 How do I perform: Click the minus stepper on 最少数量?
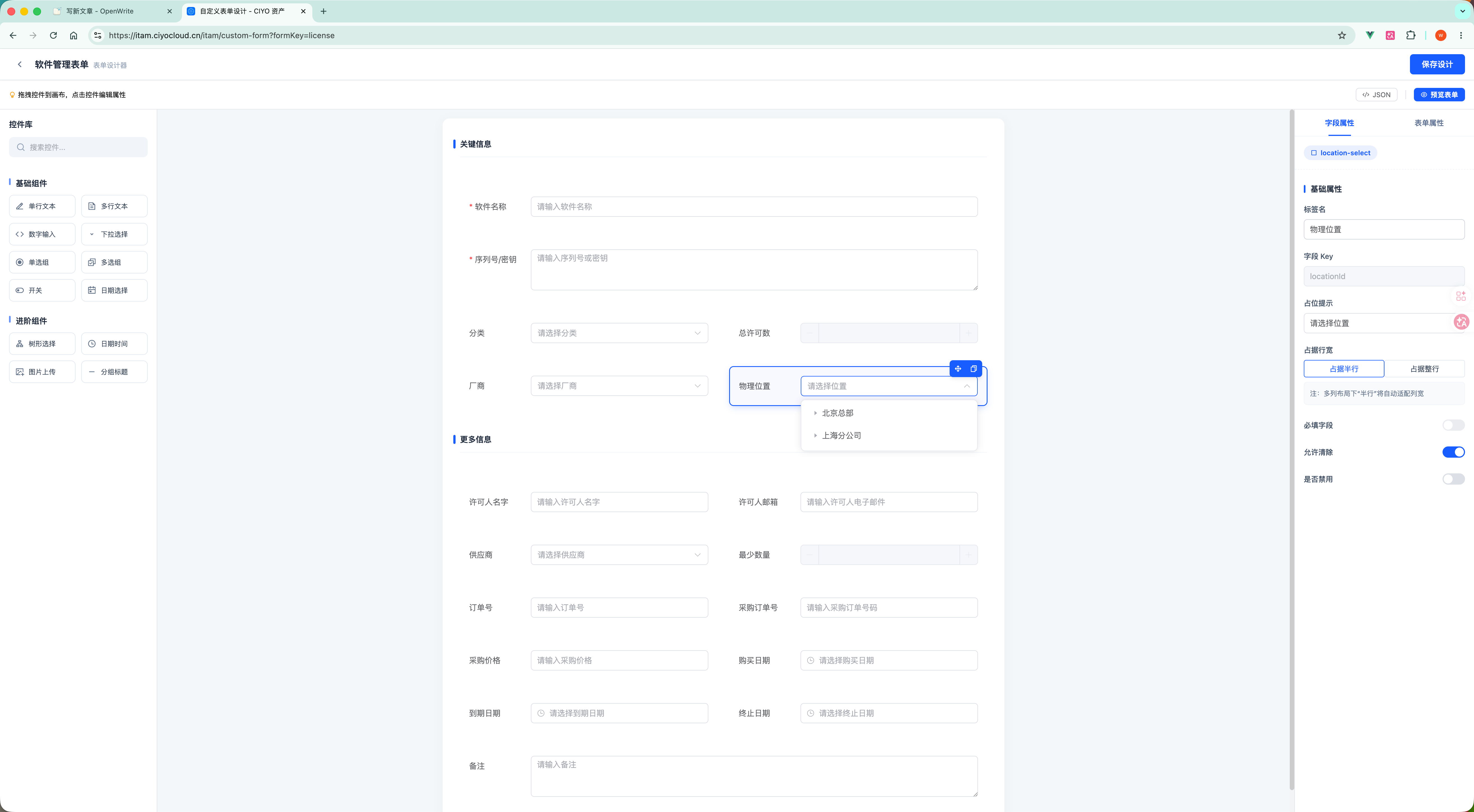click(x=810, y=555)
